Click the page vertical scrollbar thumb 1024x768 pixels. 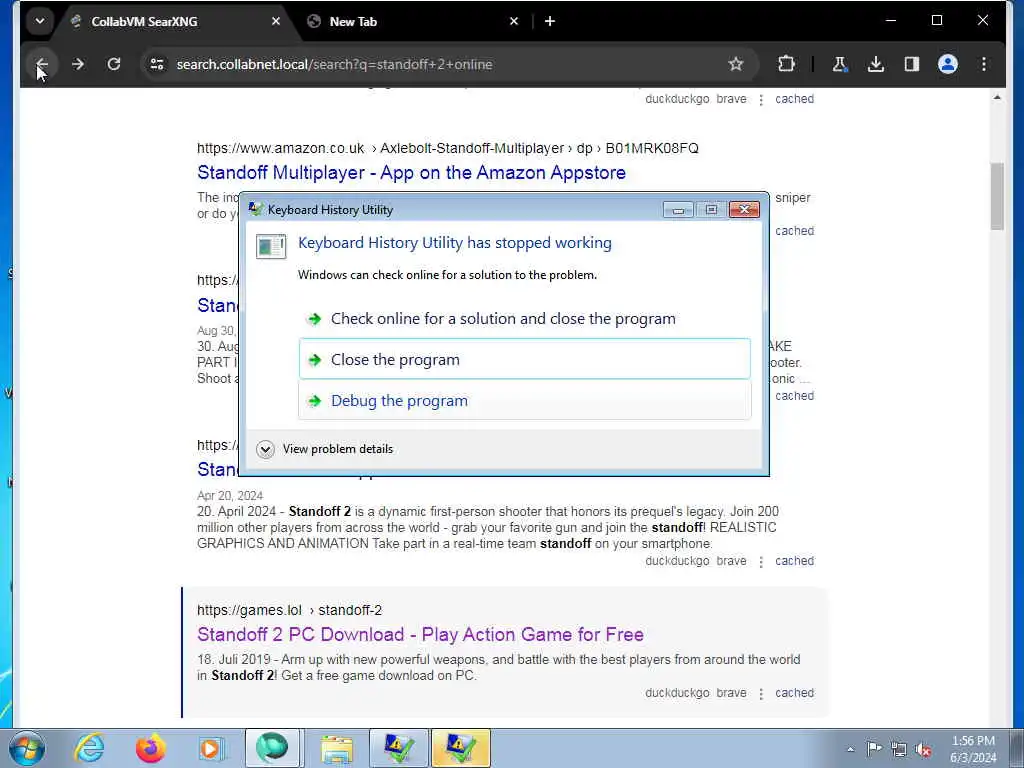coord(997,196)
